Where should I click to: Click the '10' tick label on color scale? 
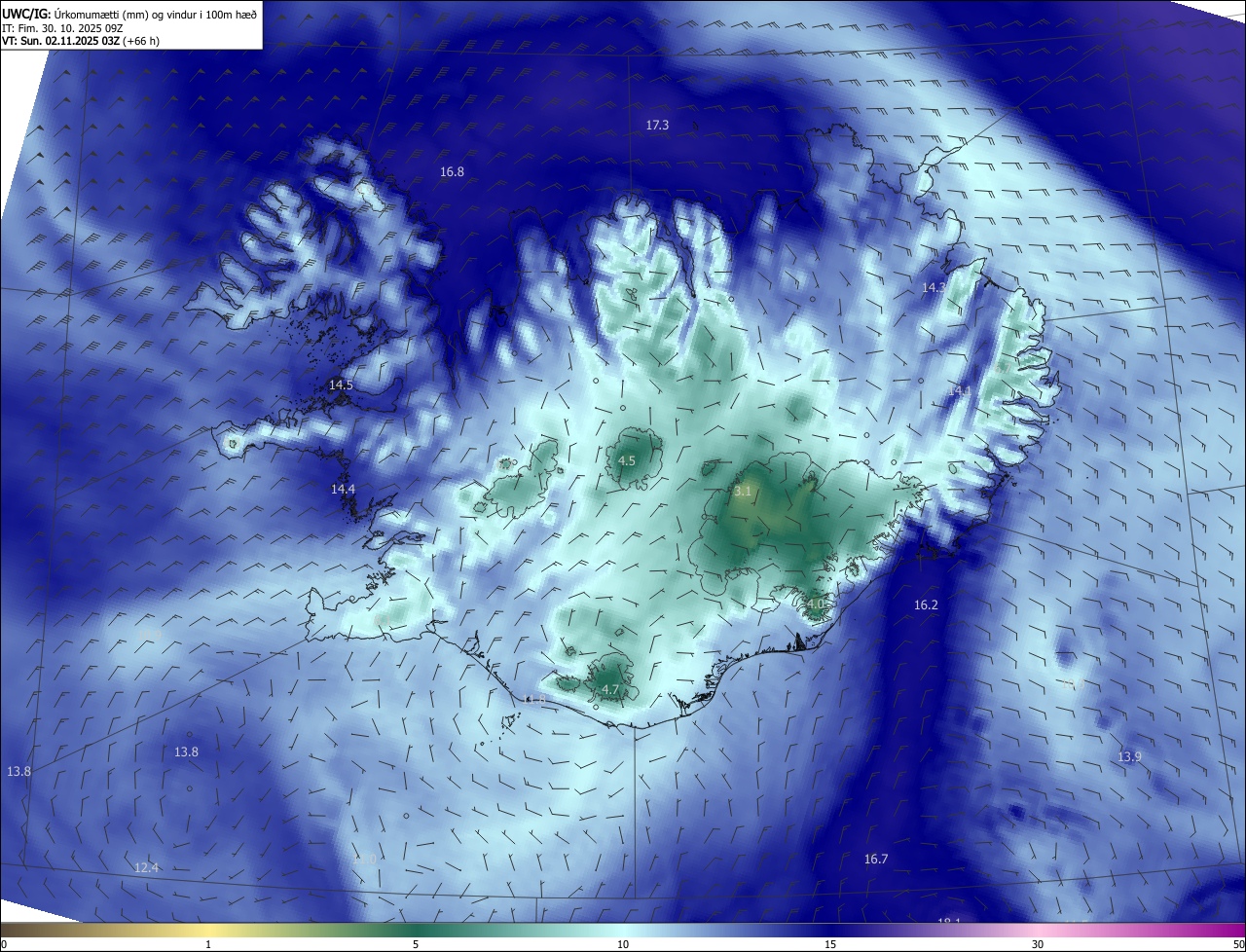[623, 944]
